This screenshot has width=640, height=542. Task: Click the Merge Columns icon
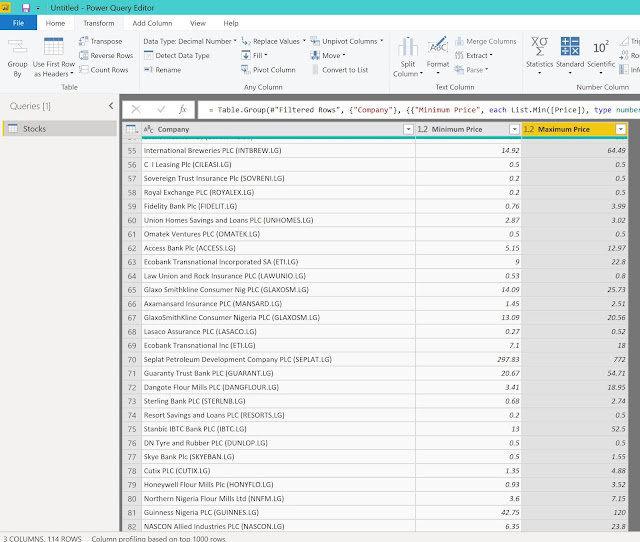coord(460,41)
